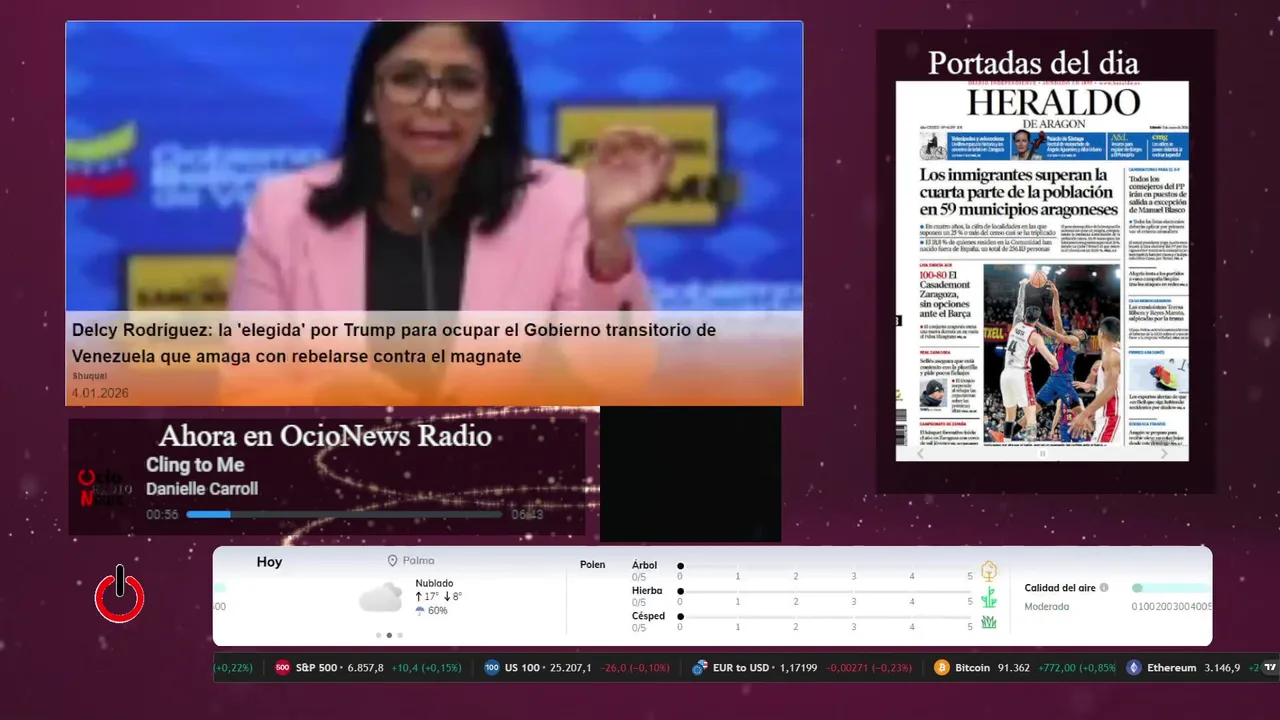Select the artist name 'Danielle Carroll'

coord(202,489)
